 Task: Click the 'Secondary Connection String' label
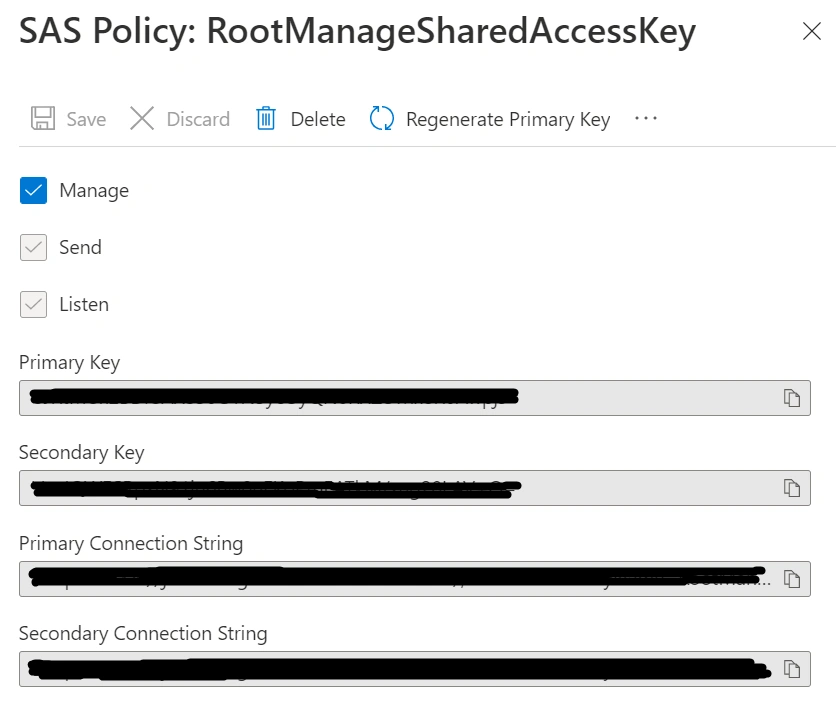tap(143, 634)
